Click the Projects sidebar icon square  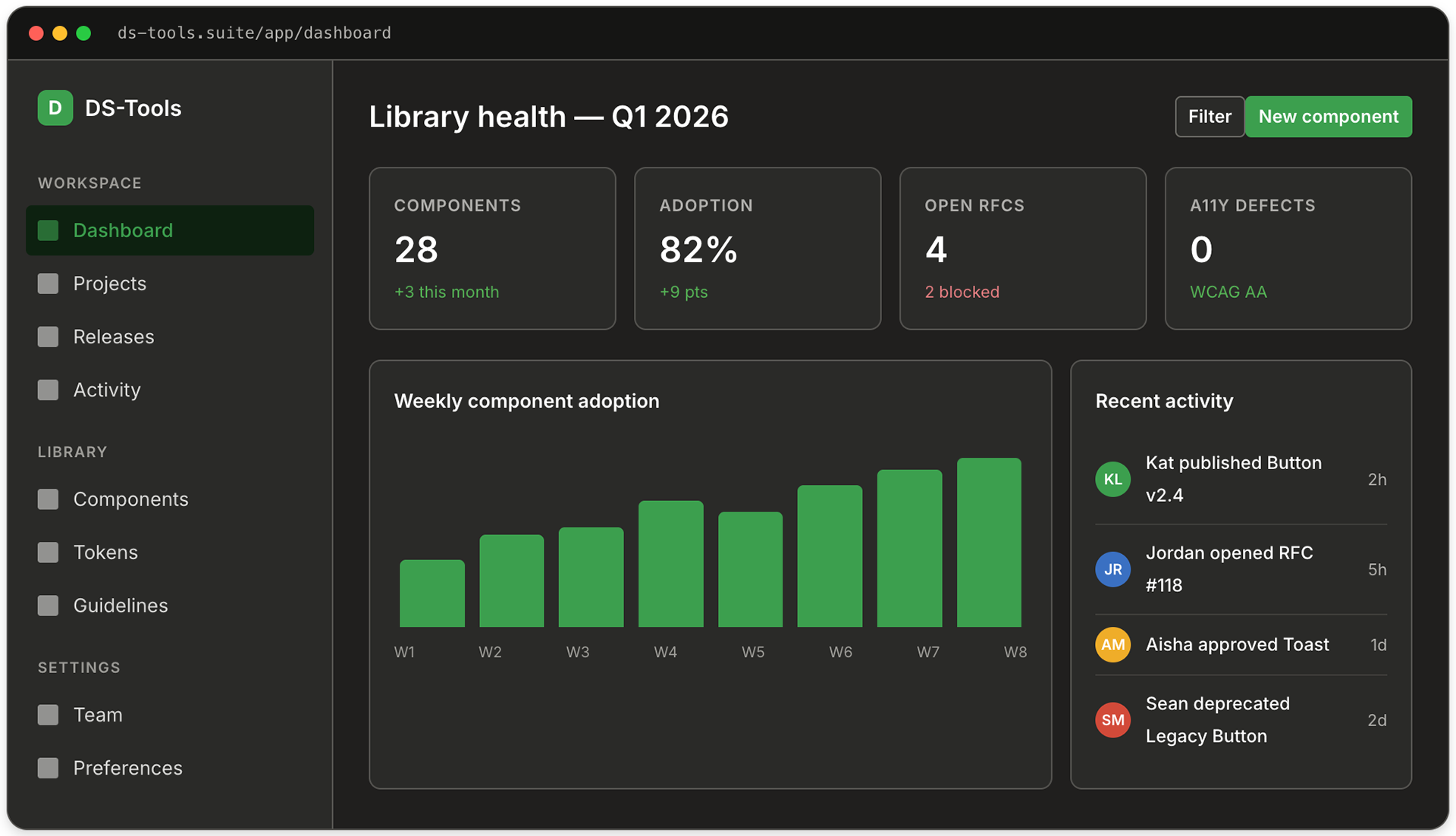coord(48,283)
